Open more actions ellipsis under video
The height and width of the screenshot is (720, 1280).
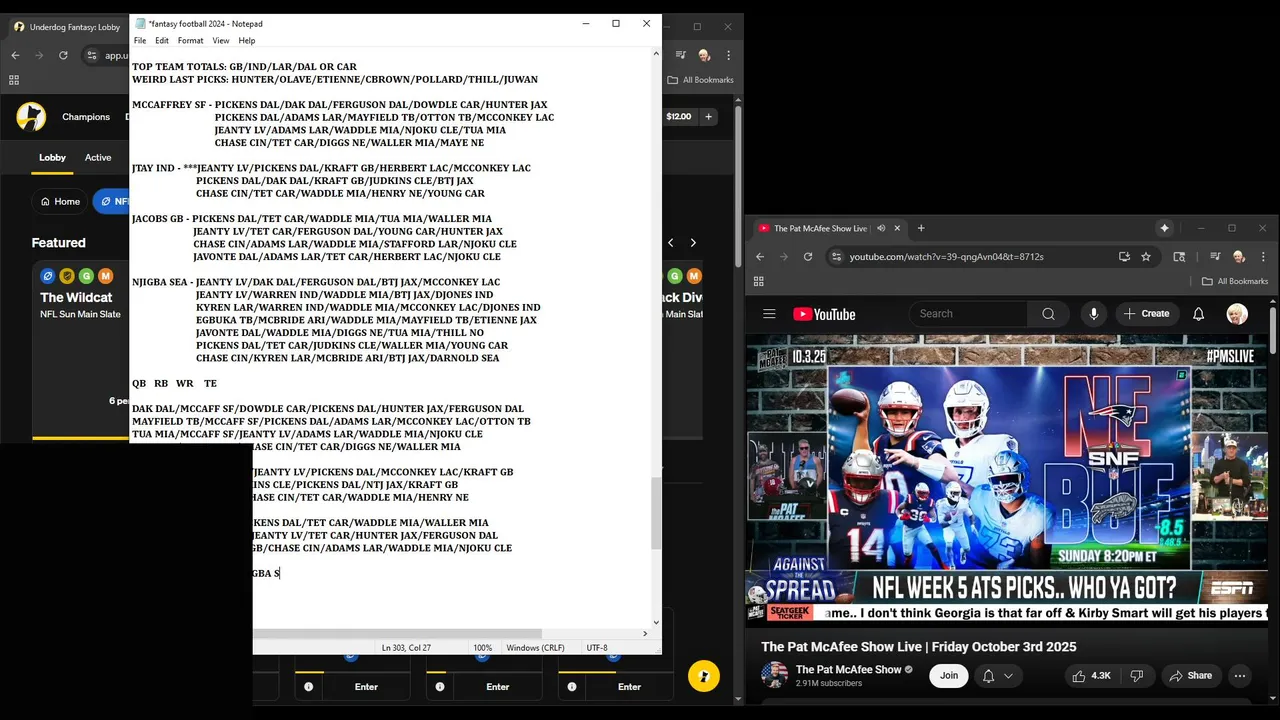click(1240, 676)
